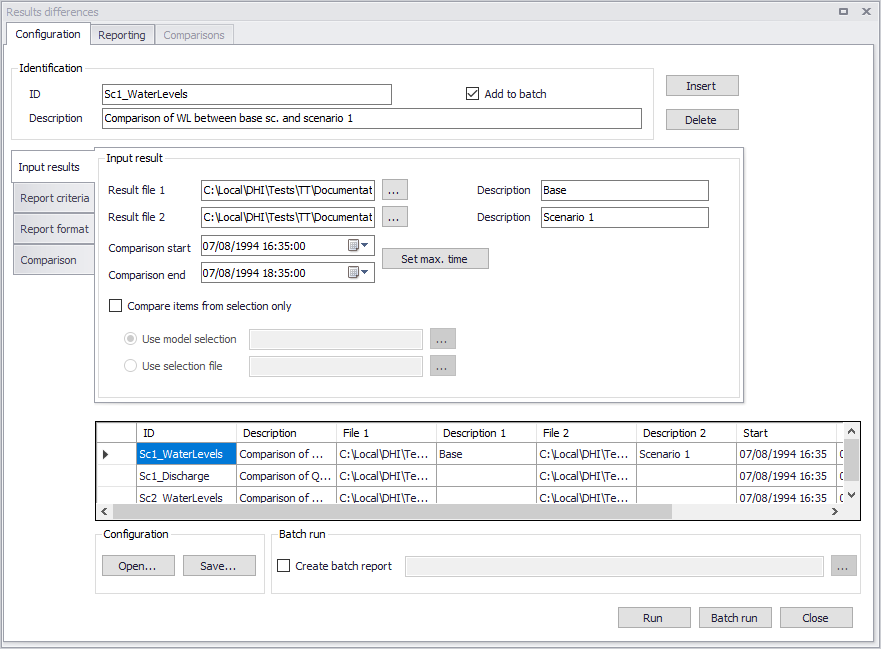The width and height of the screenshot is (881, 649).
Task: Click the row indicator arrow for Sc1_WaterLevels
Action: click(x=106, y=454)
